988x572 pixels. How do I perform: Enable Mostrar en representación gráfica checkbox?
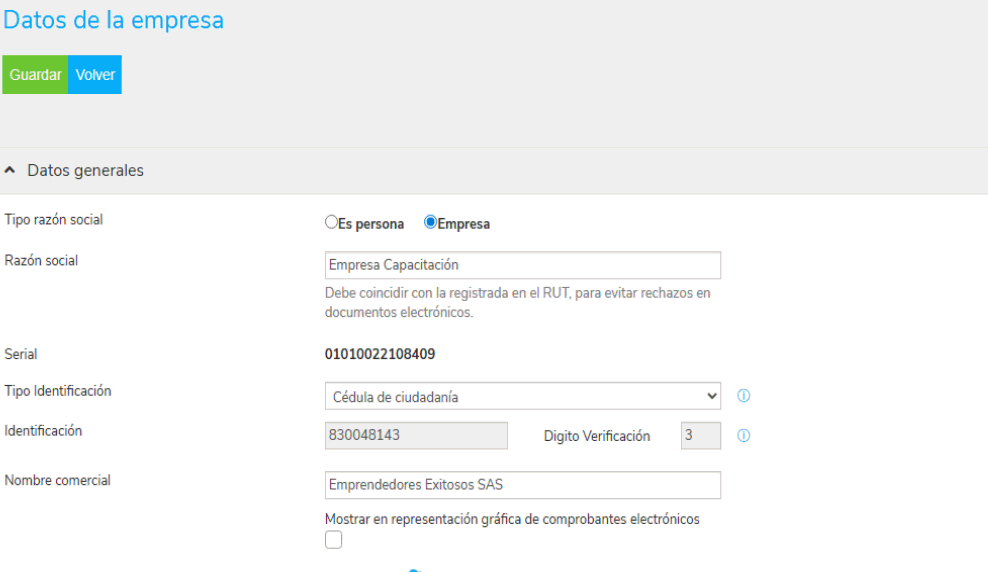[x=333, y=540]
